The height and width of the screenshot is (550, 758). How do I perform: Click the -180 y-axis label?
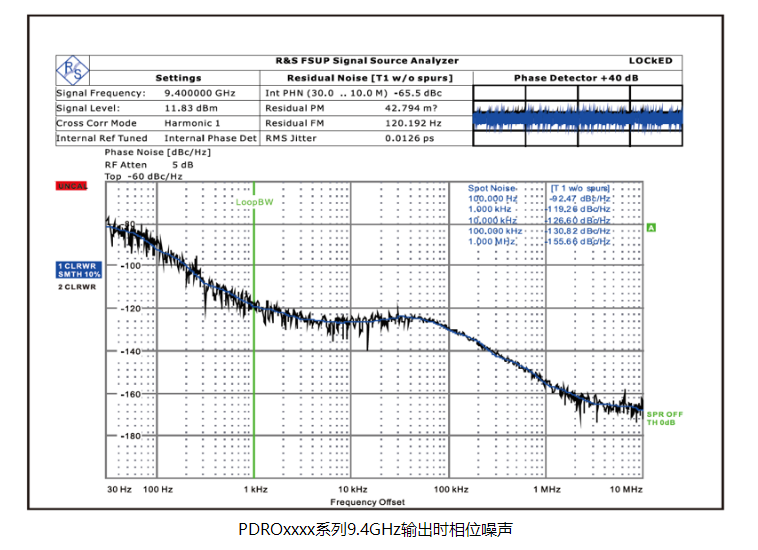(x=131, y=436)
